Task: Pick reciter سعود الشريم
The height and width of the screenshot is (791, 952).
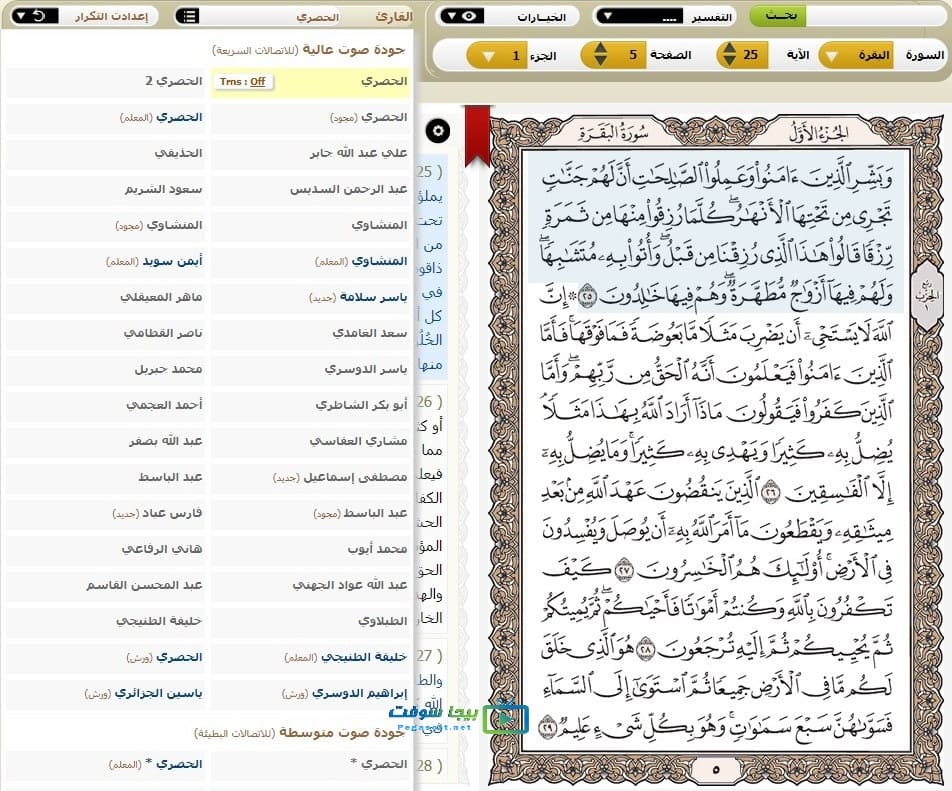Action: tap(104, 189)
